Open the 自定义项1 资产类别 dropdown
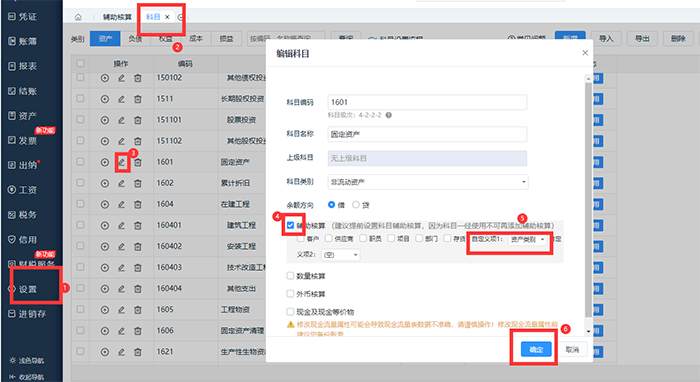 [x=528, y=240]
